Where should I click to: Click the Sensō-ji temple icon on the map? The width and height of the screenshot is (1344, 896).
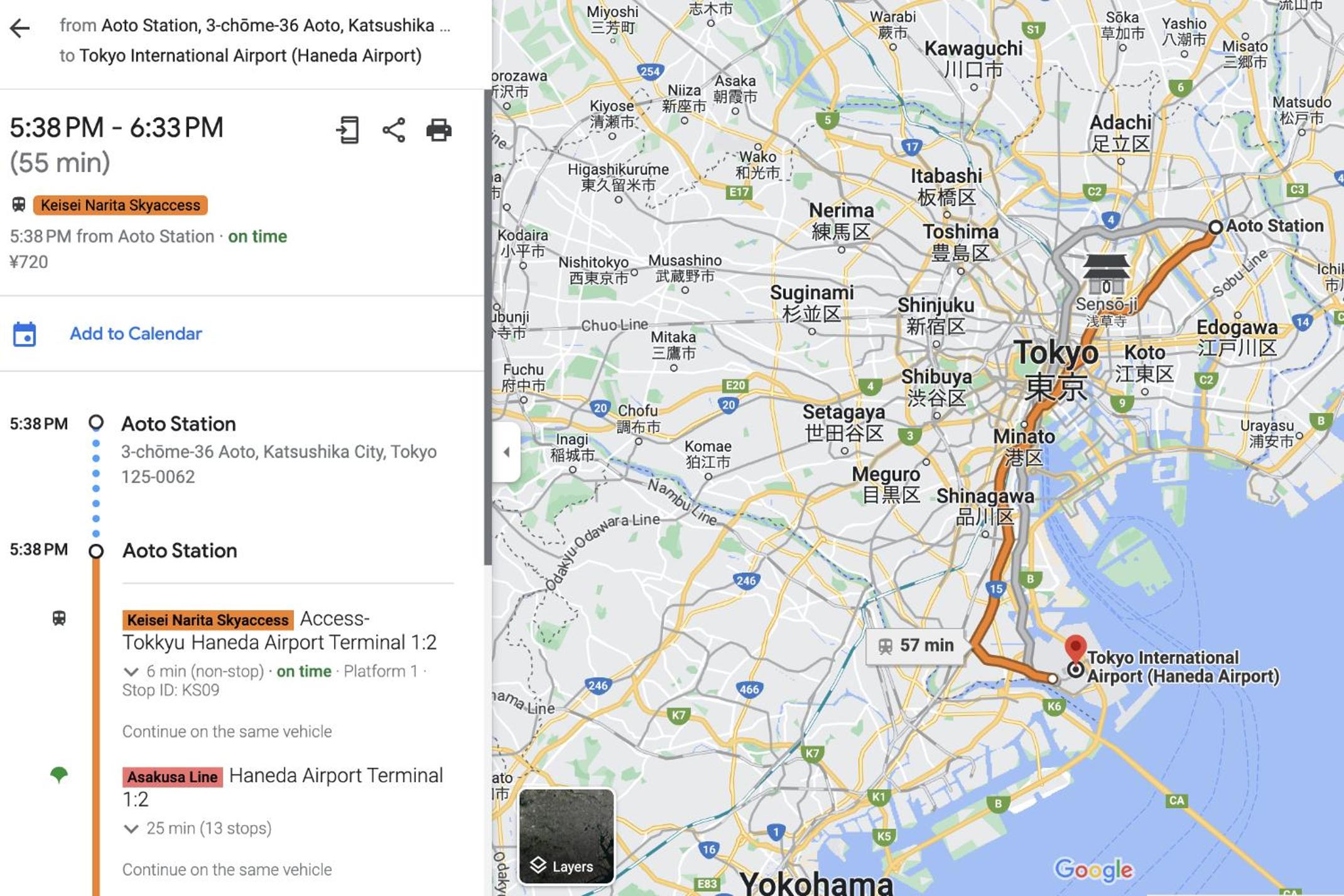click(x=1106, y=274)
